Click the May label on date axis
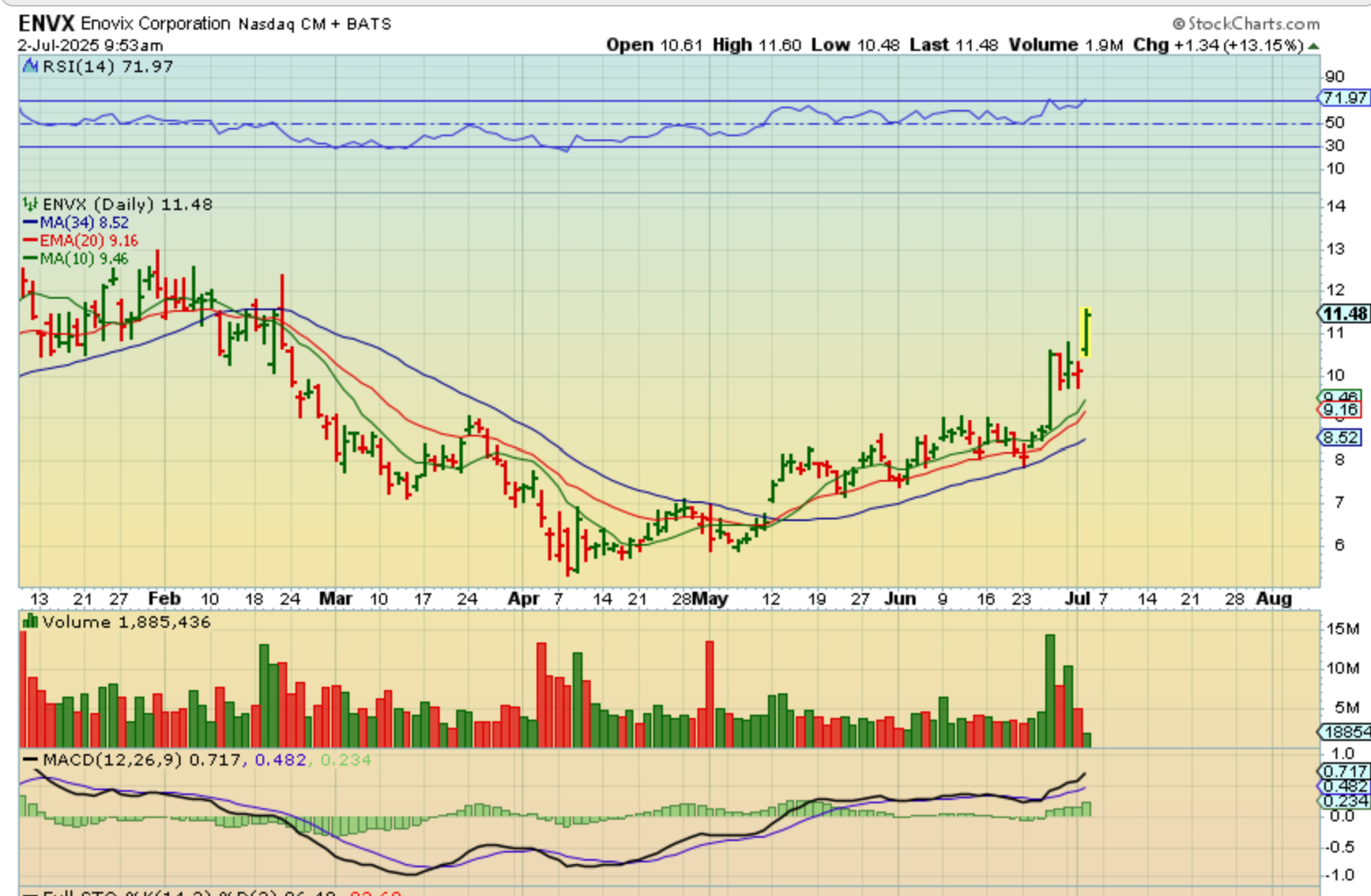The image size is (1371, 896). 710,598
